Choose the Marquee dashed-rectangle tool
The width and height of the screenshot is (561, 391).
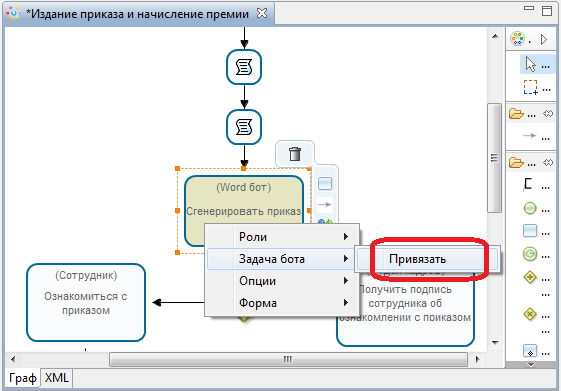(x=531, y=87)
